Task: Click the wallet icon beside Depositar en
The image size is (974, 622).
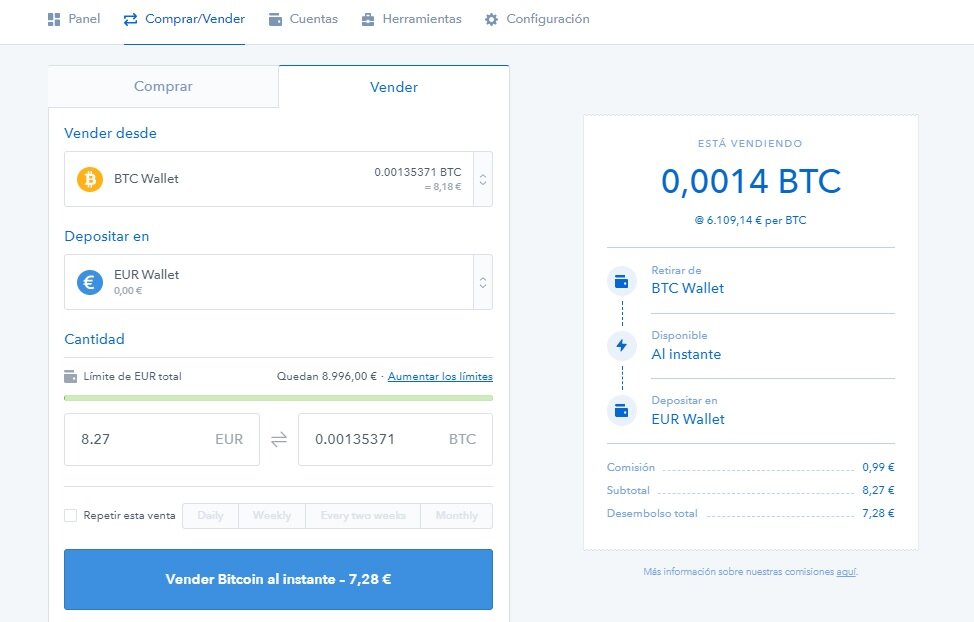Action: pos(621,410)
